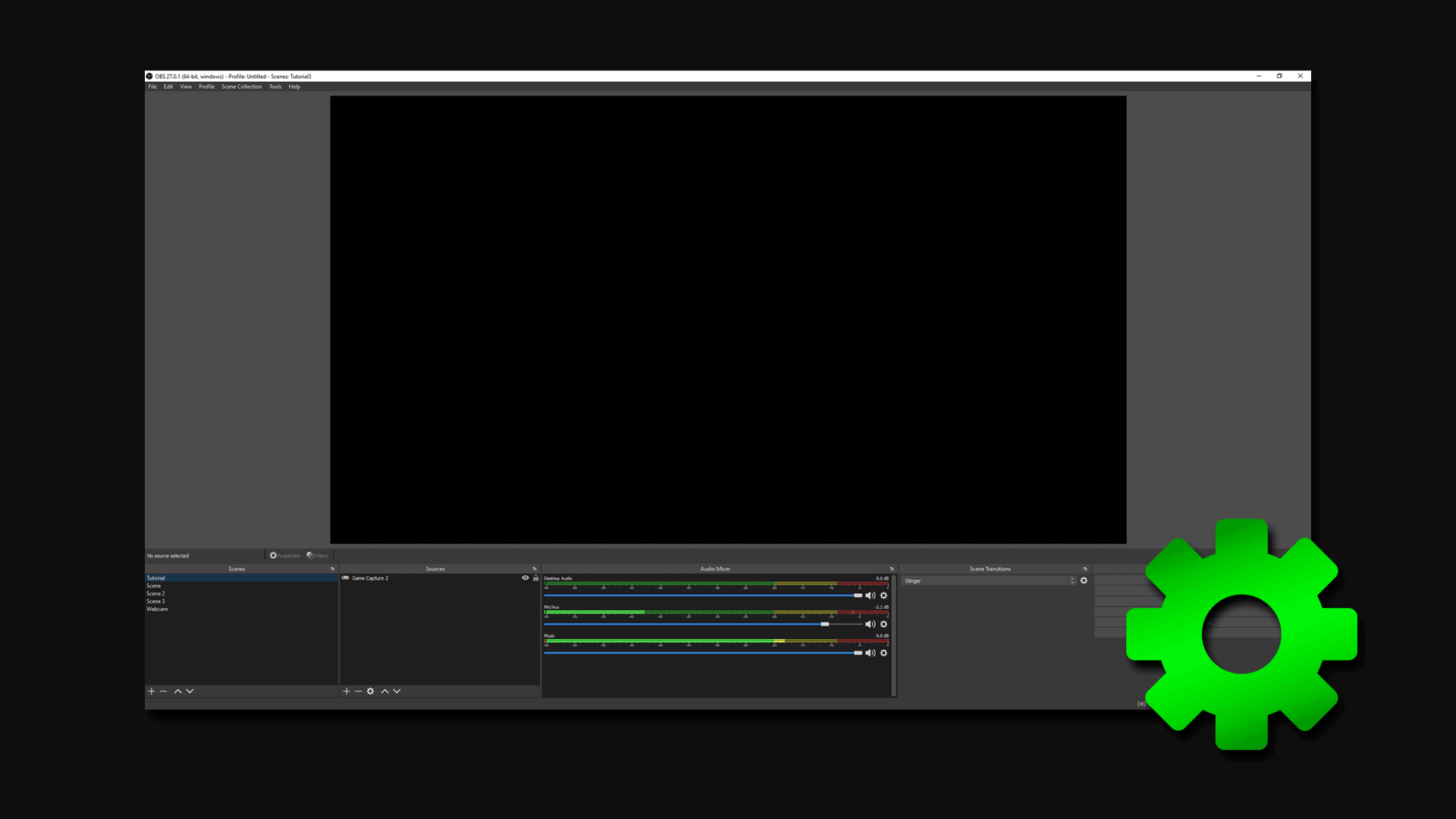This screenshot has height=819, width=1456.
Task: Minimize the OBS window
Action: click(1259, 76)
